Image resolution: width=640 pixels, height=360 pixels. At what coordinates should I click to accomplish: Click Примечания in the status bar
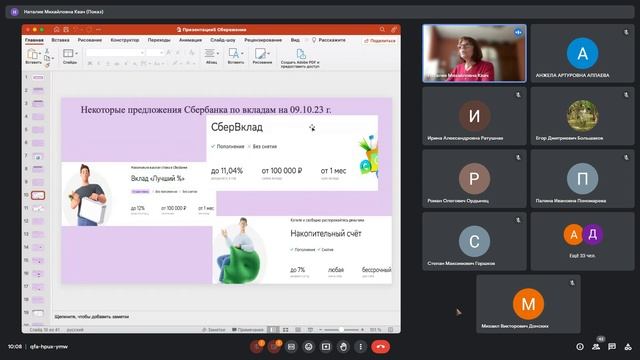click(x=248, y=329)
